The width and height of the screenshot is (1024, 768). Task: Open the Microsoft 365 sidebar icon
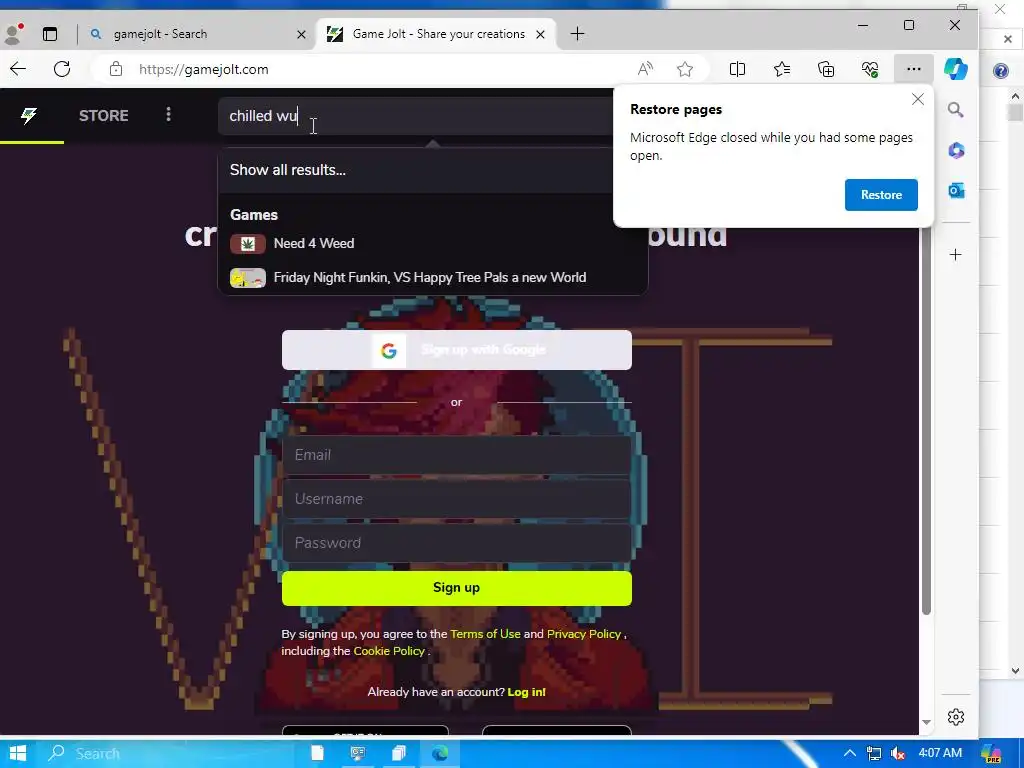click(956, 151)
